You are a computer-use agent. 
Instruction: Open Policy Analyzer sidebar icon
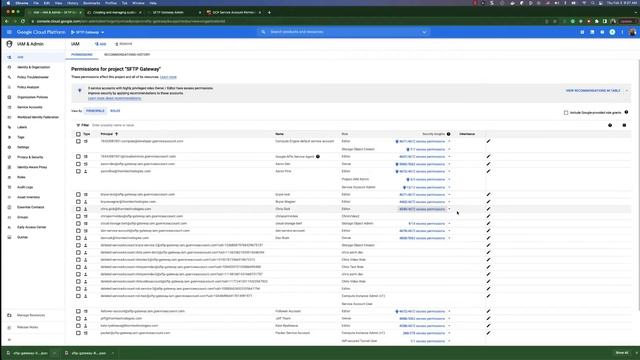click(x=9, y=87)
